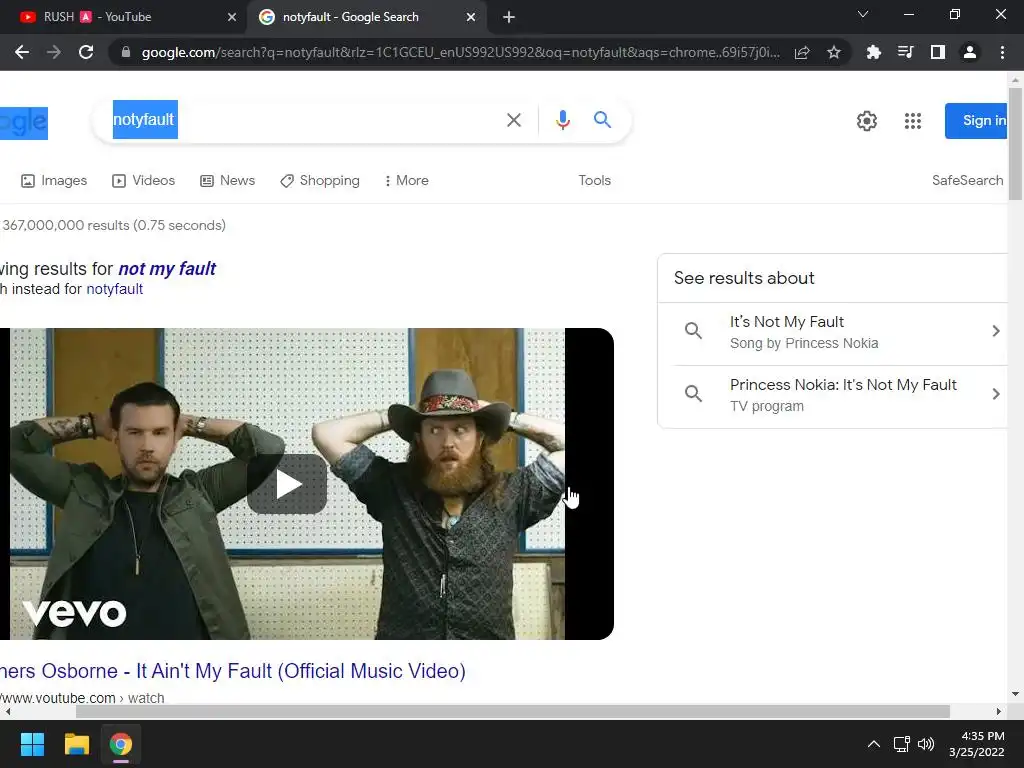Image resolution: width=1024 pixels, height=768 pixels.
Task: Switch to the RUSH - YouTube tab
Action: (x=123, y=17)
